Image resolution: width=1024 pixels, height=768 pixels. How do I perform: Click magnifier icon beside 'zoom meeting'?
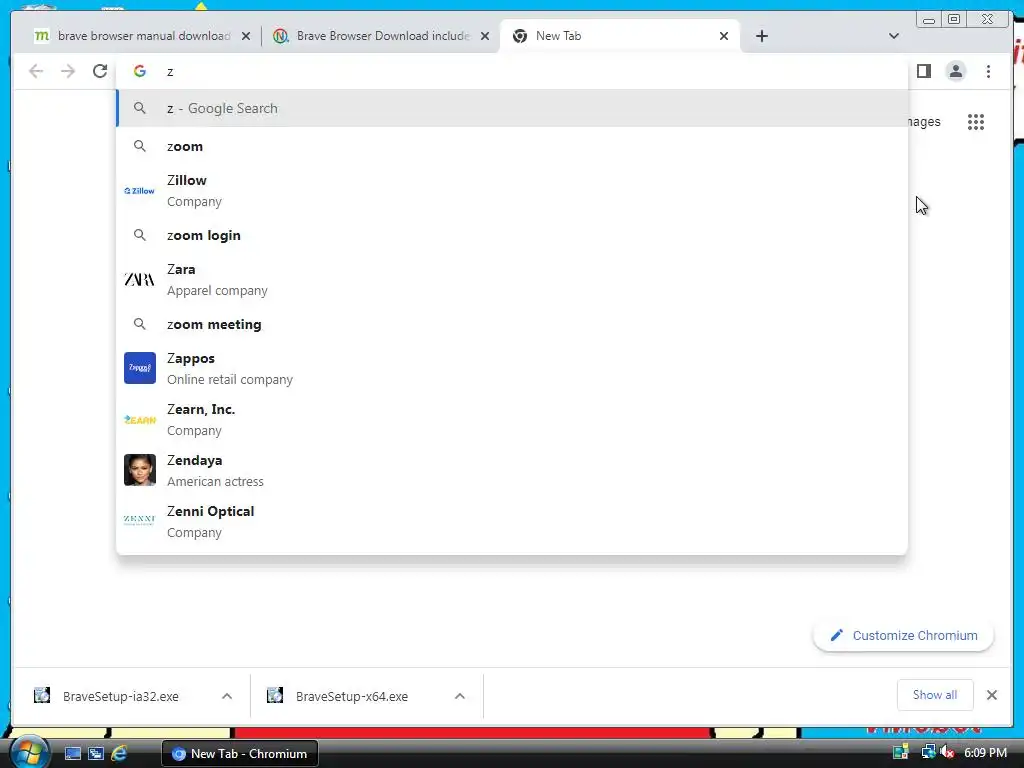coord(140,323)
